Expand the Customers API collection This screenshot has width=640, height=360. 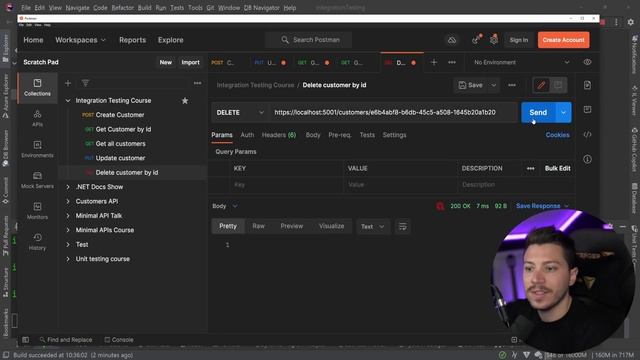[68, 201]
